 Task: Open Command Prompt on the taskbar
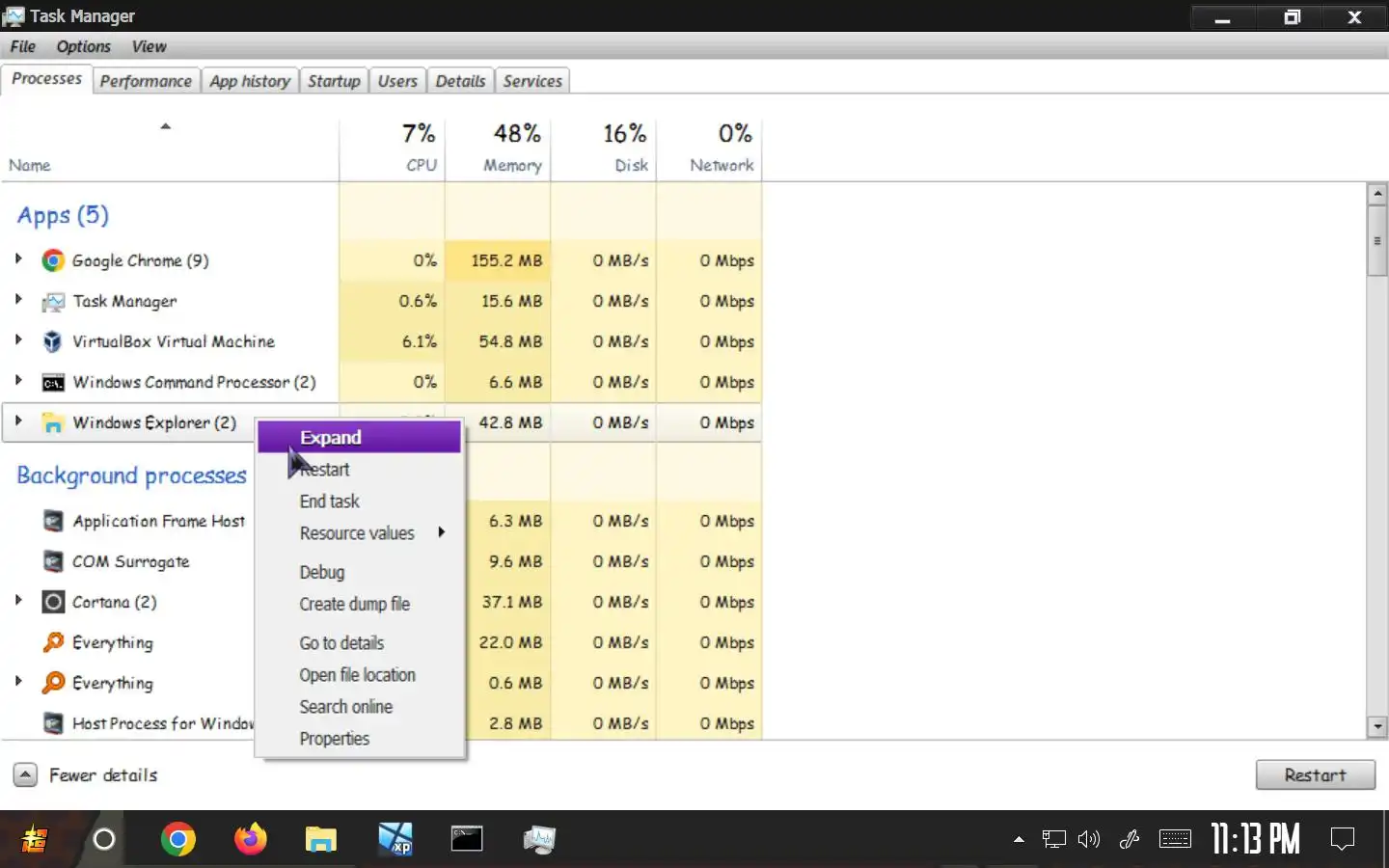point(467,839)
